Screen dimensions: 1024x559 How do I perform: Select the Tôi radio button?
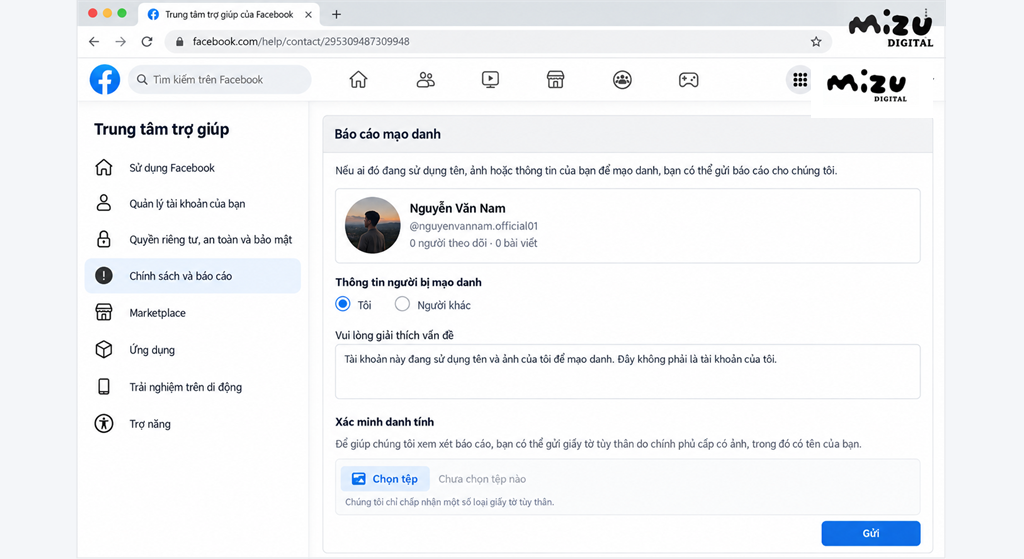[x=343, y=304]
